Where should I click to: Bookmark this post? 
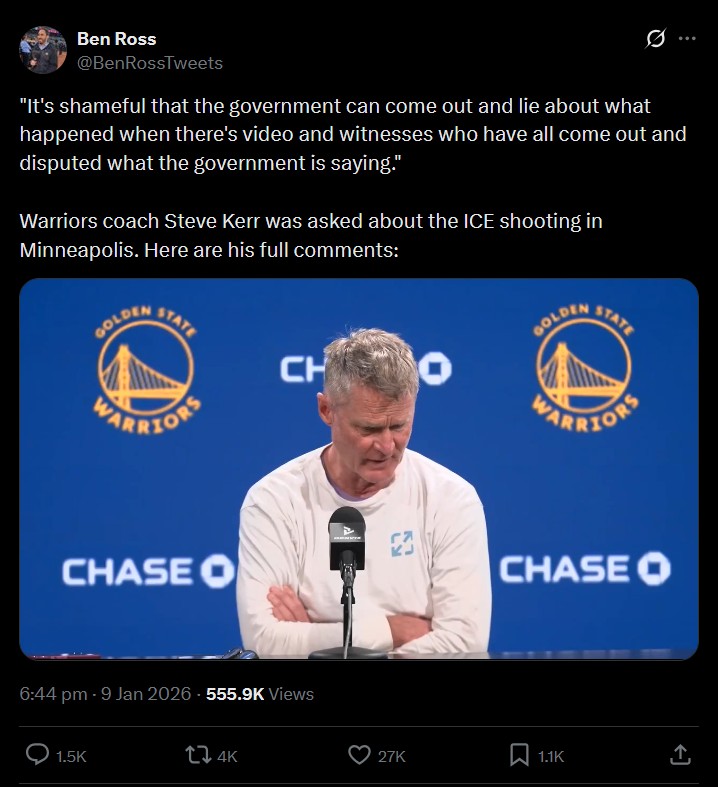click(519, 755)
